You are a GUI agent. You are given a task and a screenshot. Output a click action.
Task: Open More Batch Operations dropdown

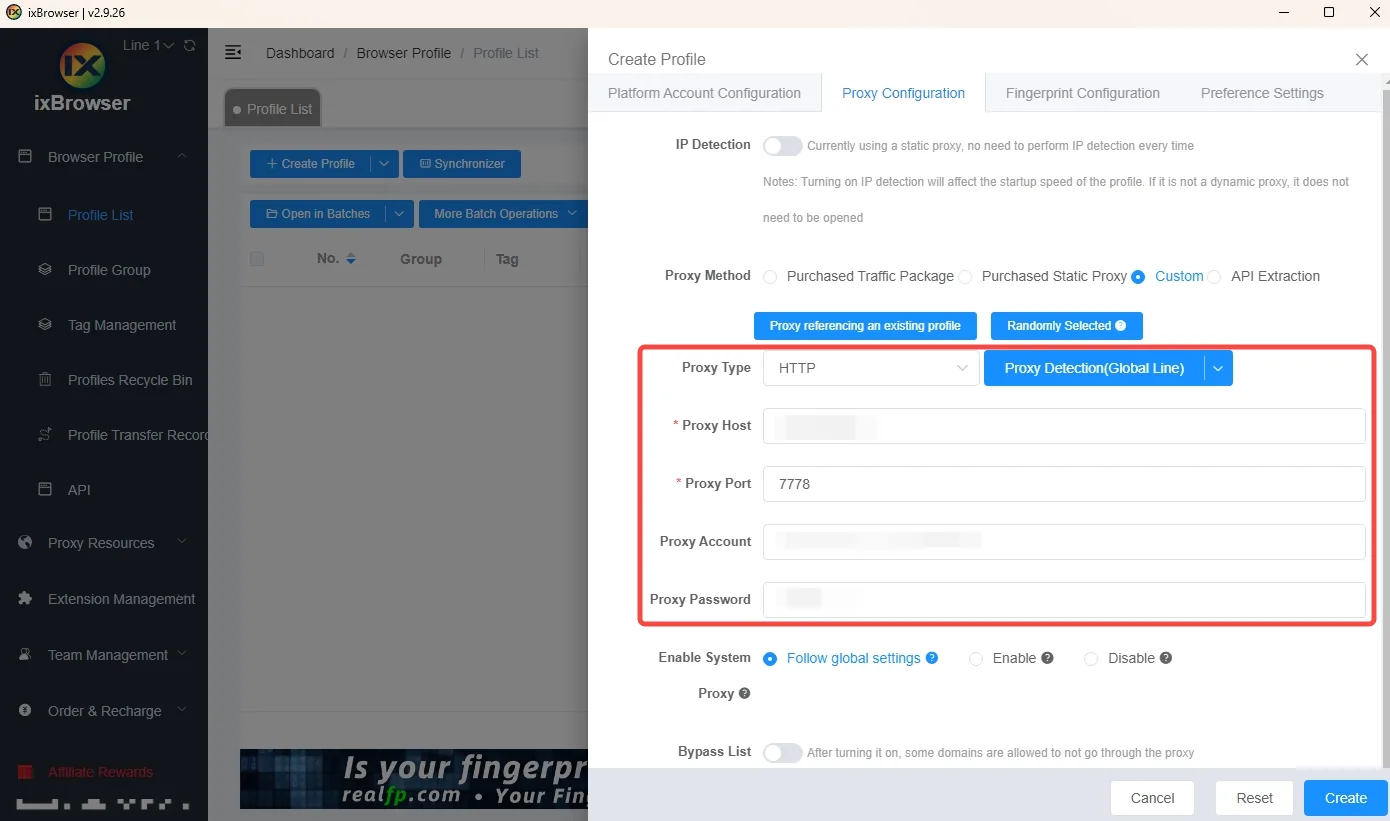[505, 214]
